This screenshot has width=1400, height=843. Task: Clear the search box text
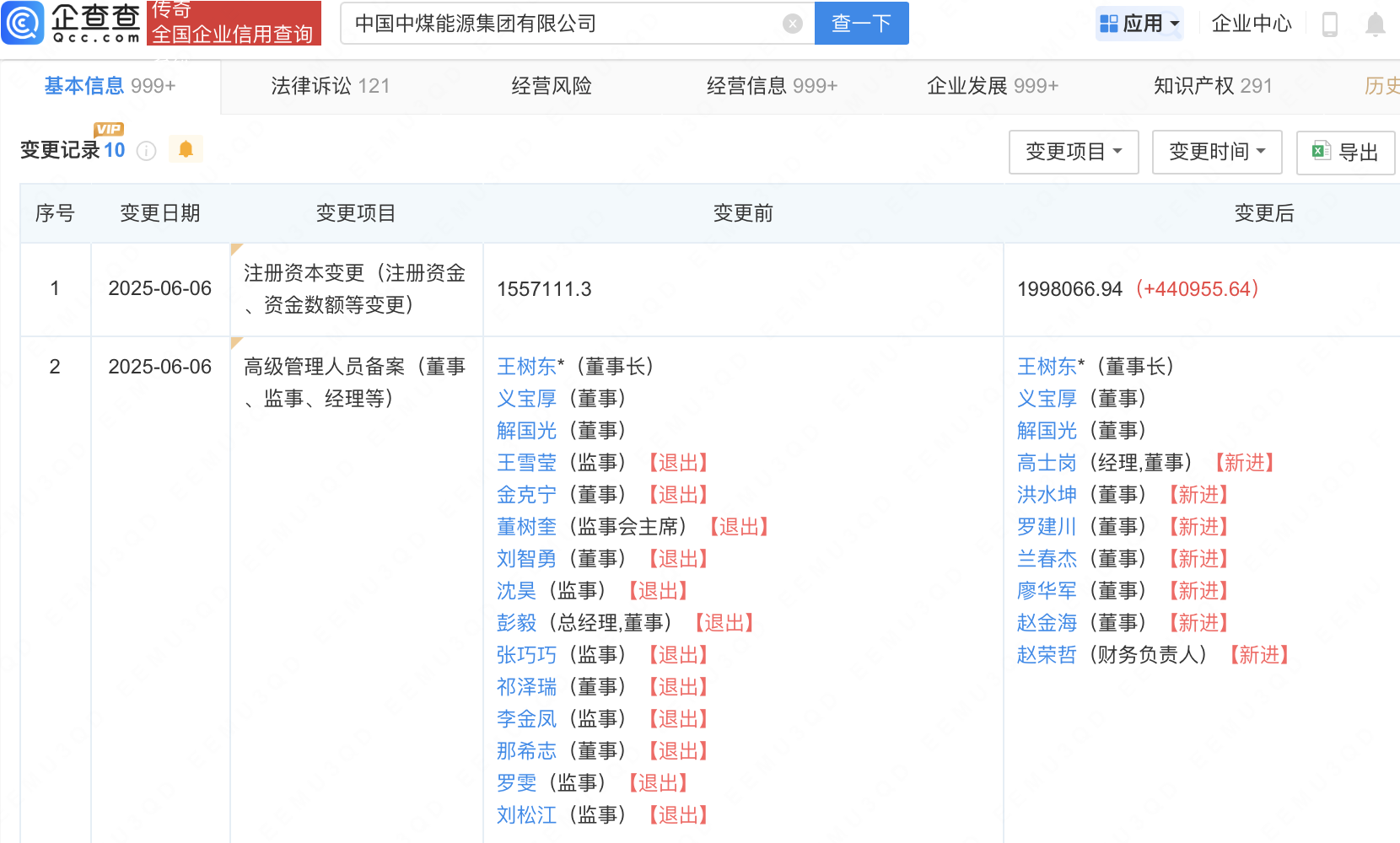[792, 24]
